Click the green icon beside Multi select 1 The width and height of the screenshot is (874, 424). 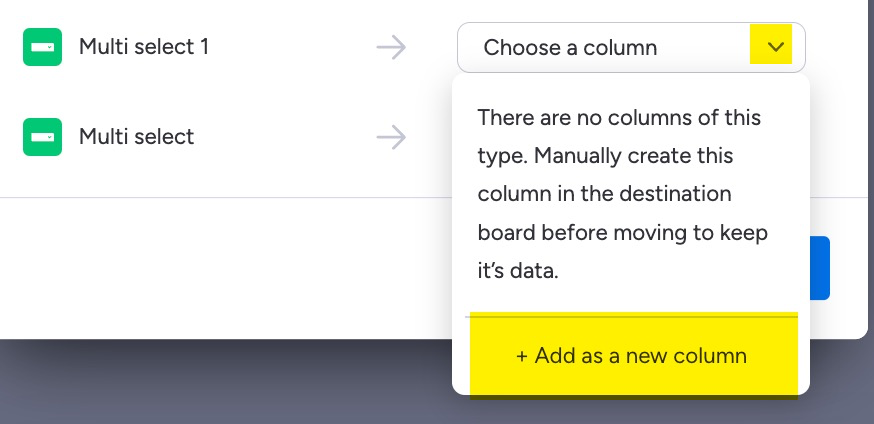click(x=42, y=47)
